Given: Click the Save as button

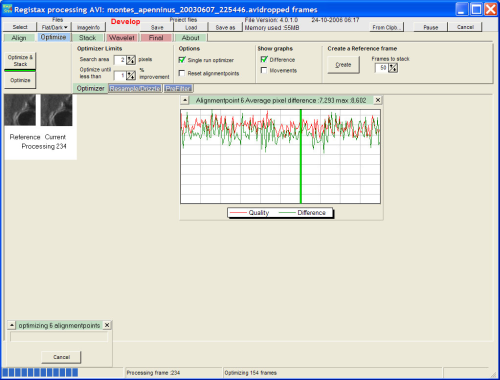Looking at the screenshot, I should click(x=225, y=27).
